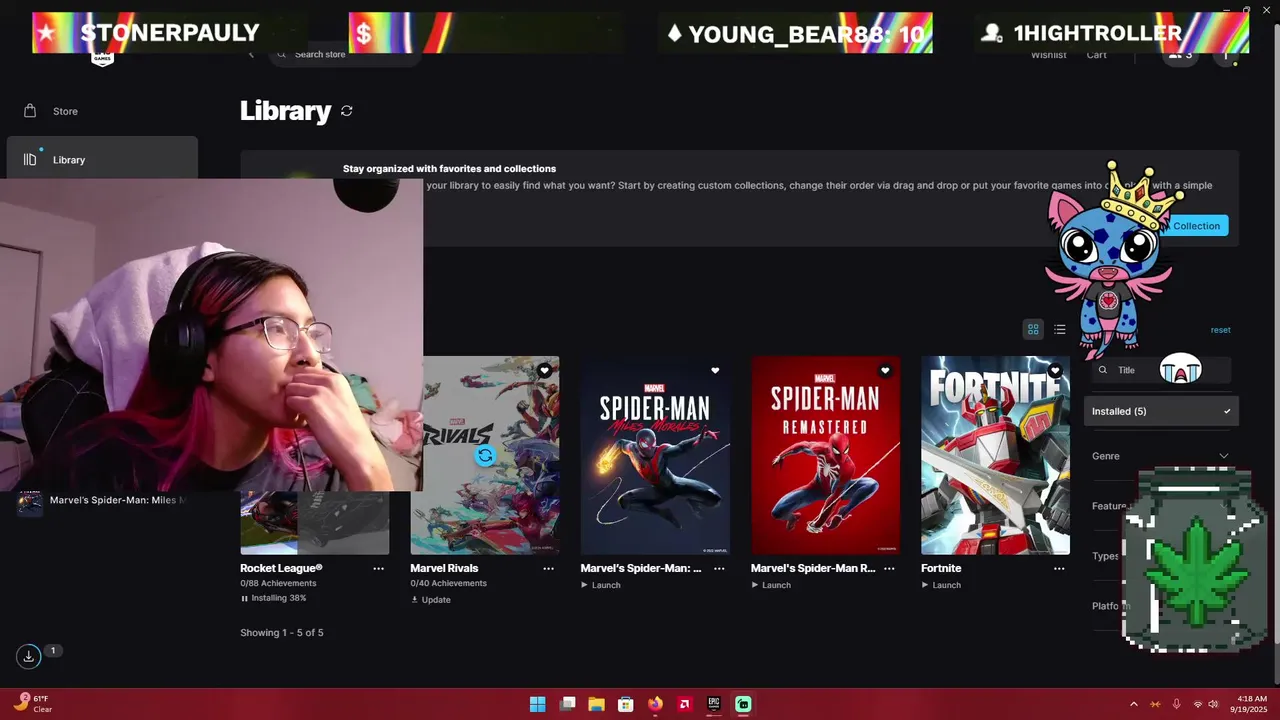Open the green streaming app in taskbar
The image size is (1280, 720).
743,704
